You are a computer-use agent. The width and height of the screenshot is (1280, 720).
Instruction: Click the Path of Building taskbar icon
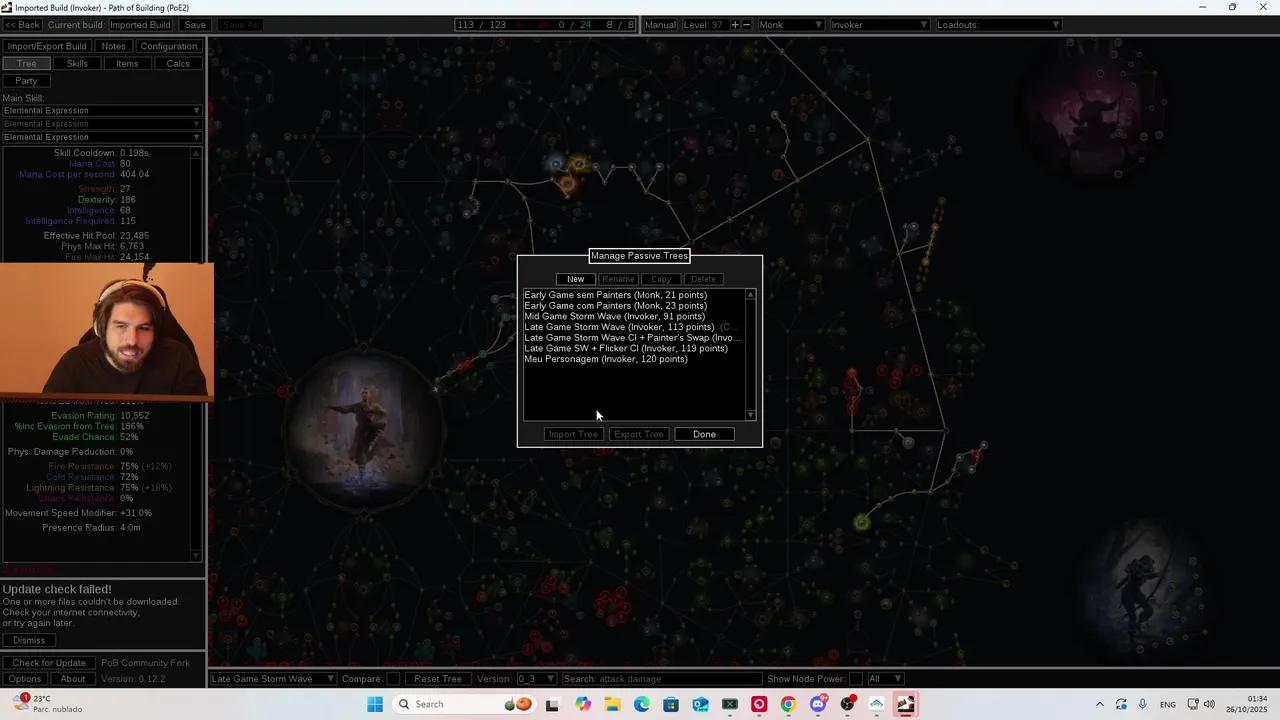(906, 704)
